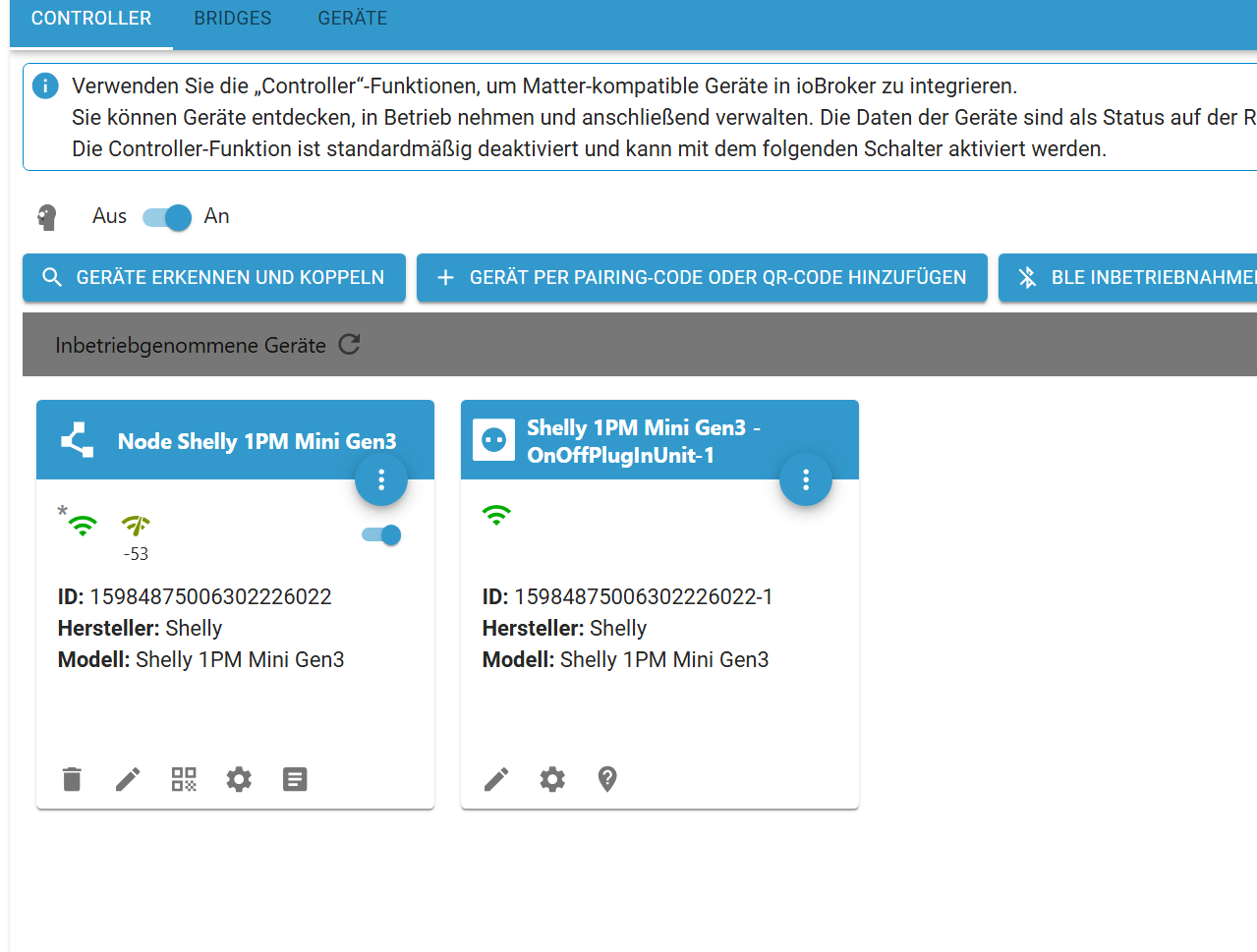
Task: Click Geräte erkennen und koppeln button
Action: (214, 278)
